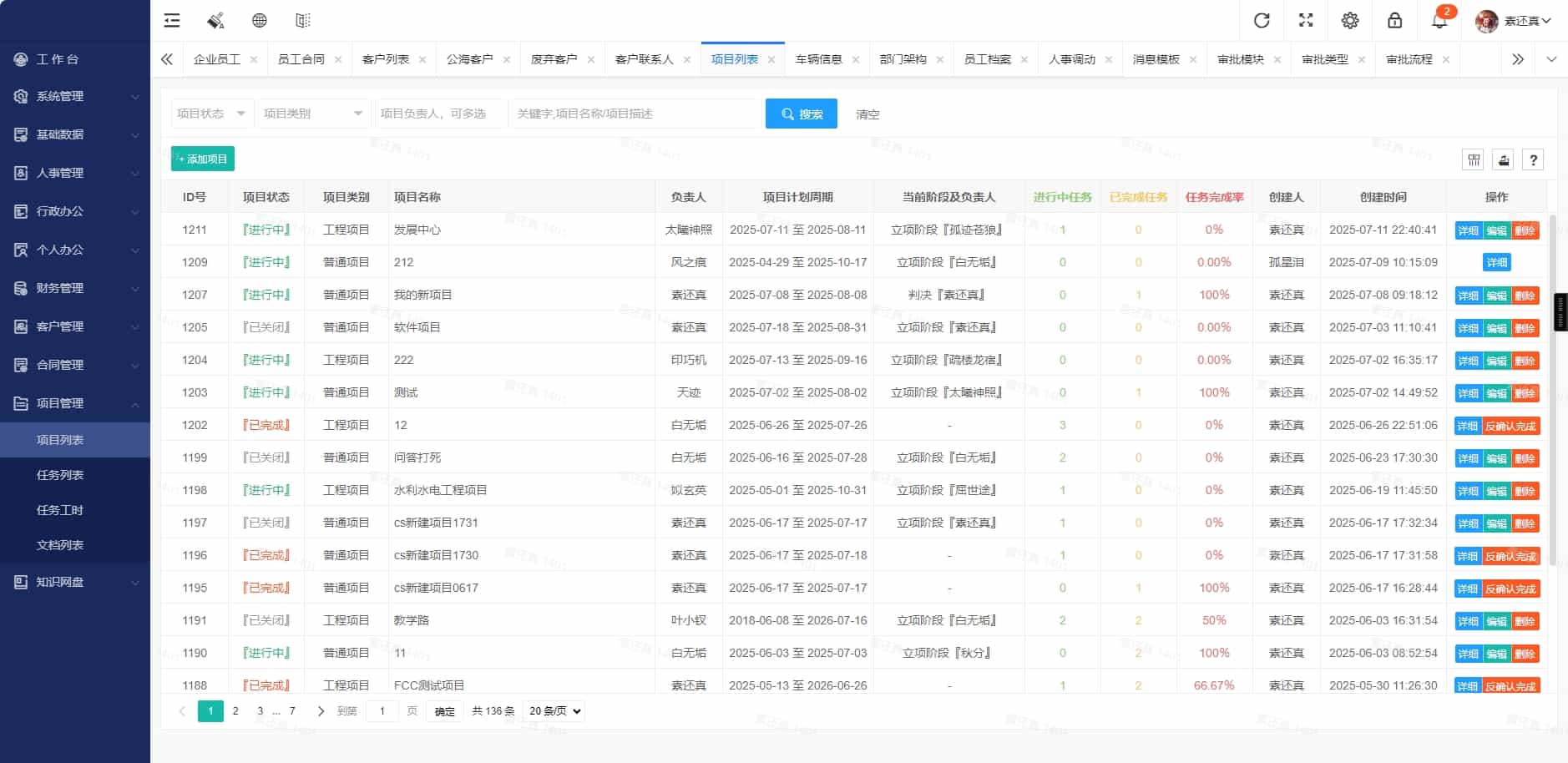Open notifications via the bell icon
The image size is (1568, 763).
point(1439,20)
